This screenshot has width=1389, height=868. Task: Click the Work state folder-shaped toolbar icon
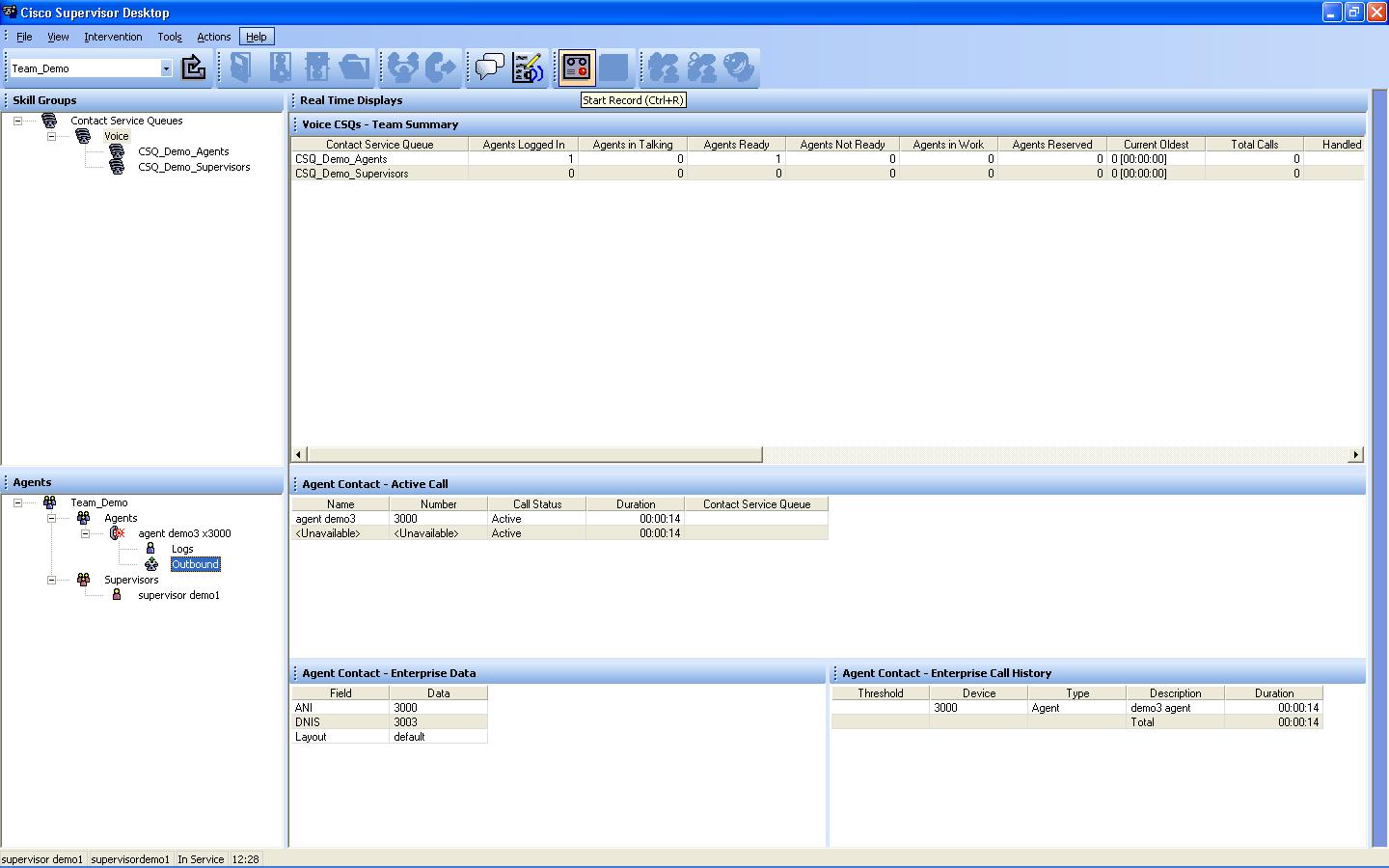coord(355,68)
